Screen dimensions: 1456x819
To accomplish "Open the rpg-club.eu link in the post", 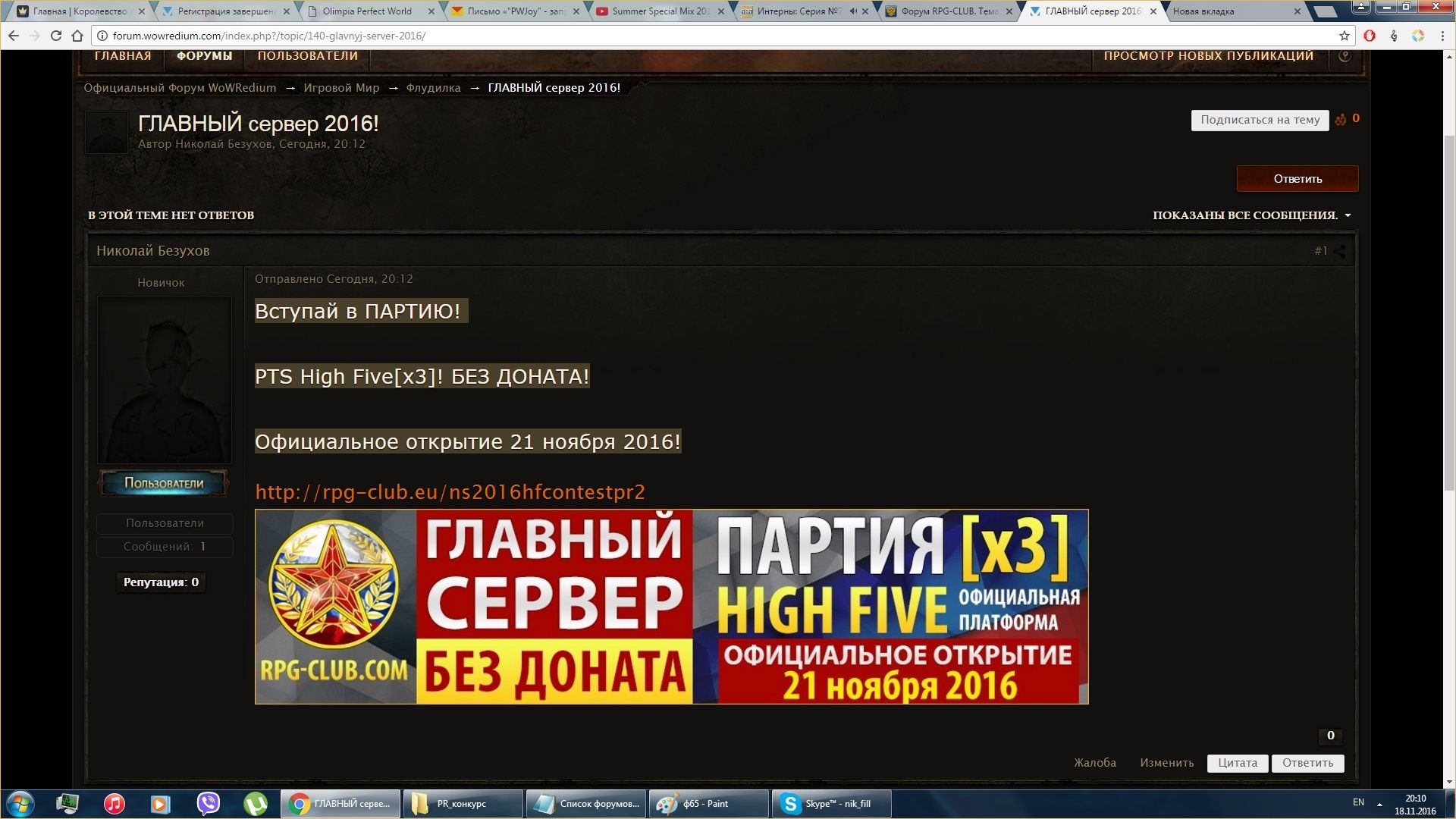I will [450, 492].
